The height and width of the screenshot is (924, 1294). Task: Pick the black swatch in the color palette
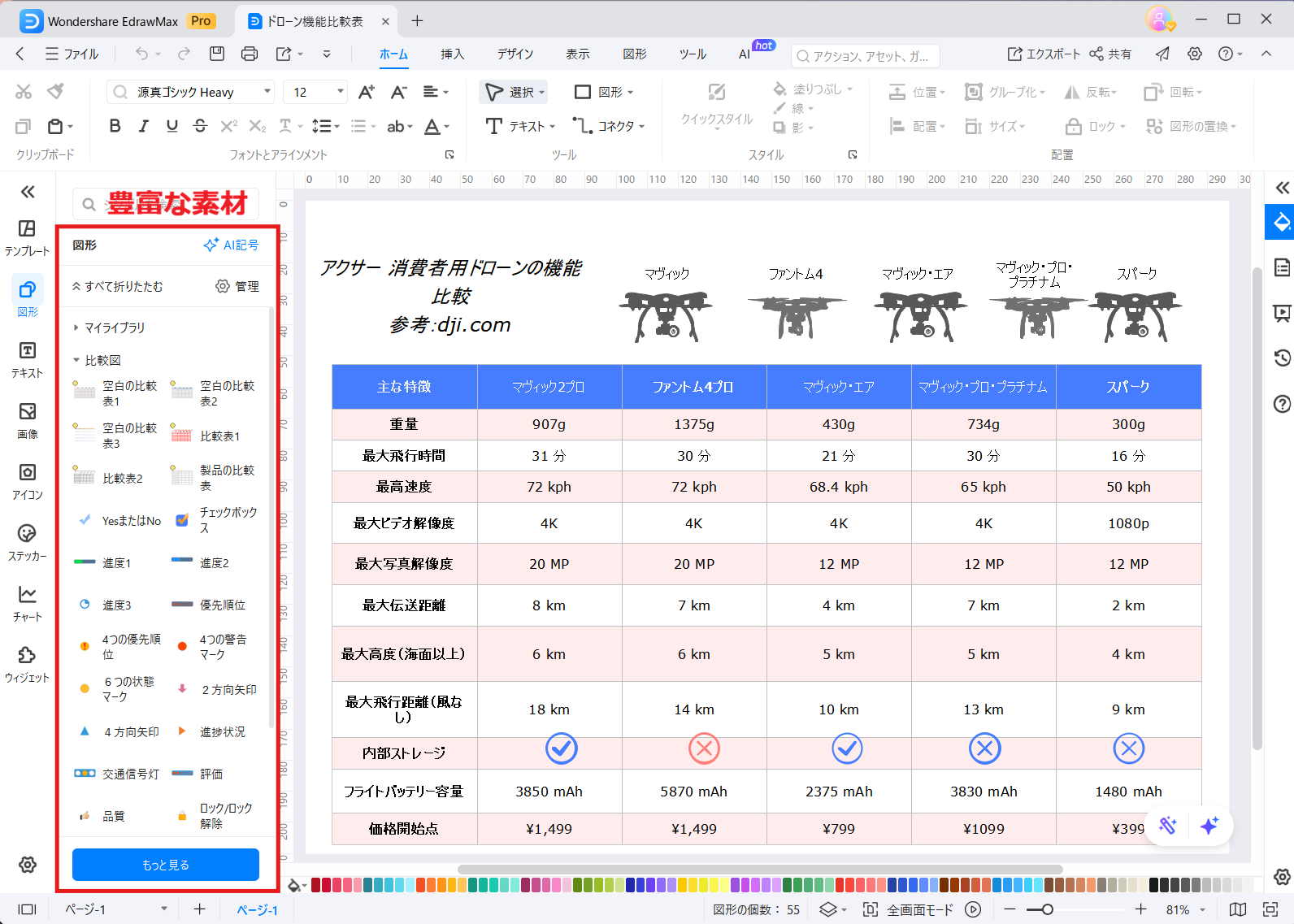coord(1154,885)
